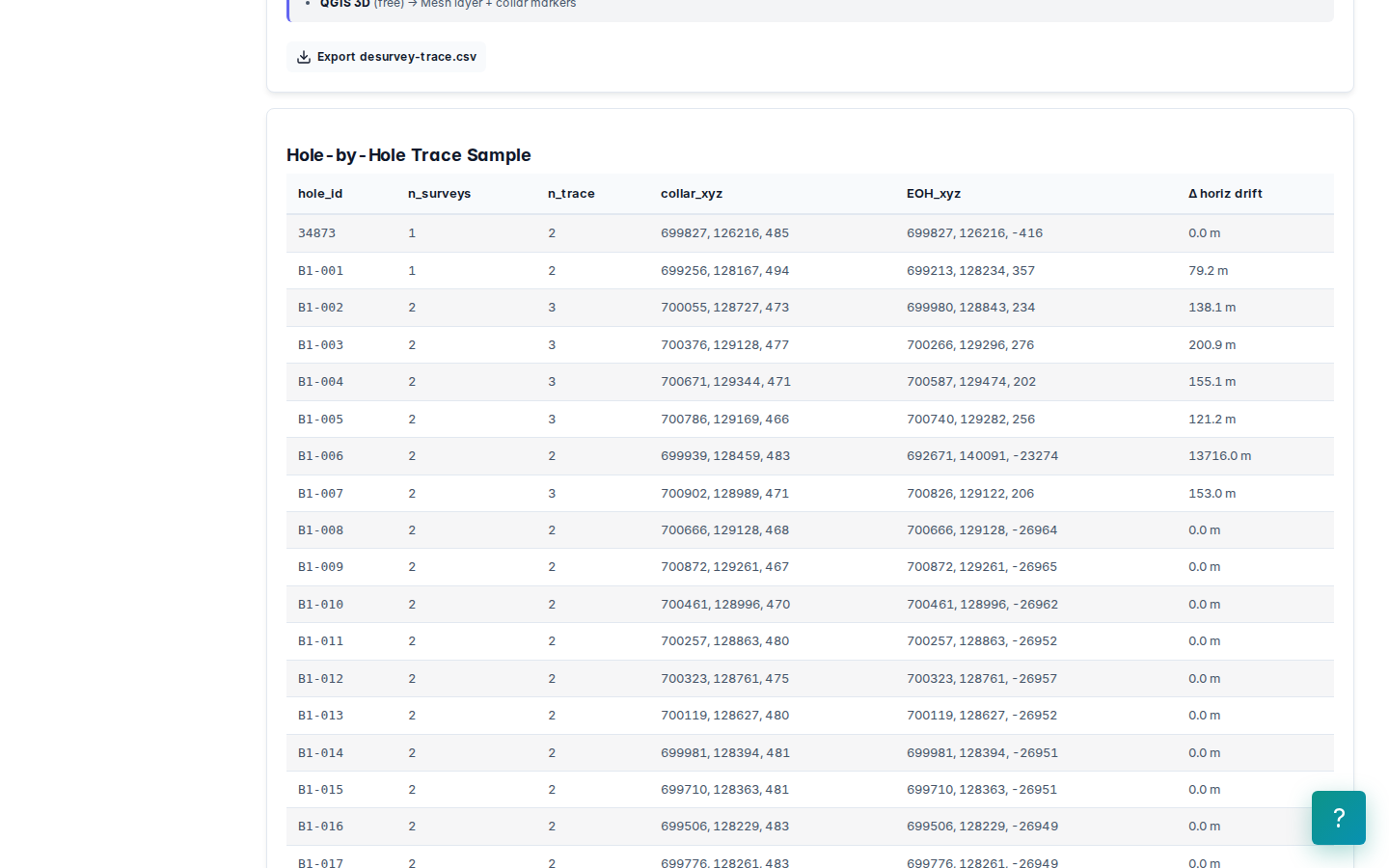The height and width of the screenshot is (868, 1389).
Task: Click EOH value 700323, 128761, -26957
Action: point(982,679)
